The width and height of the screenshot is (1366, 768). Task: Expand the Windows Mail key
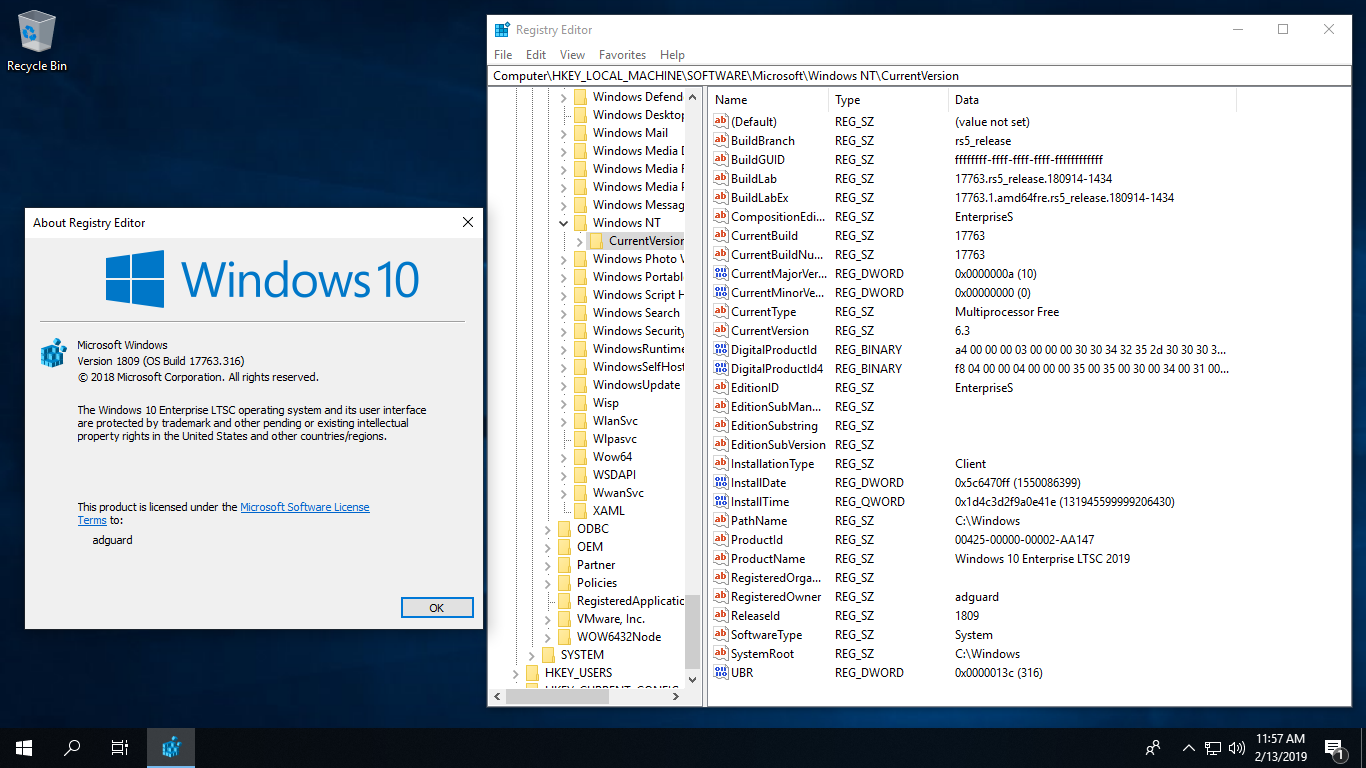tap(563, 132)
